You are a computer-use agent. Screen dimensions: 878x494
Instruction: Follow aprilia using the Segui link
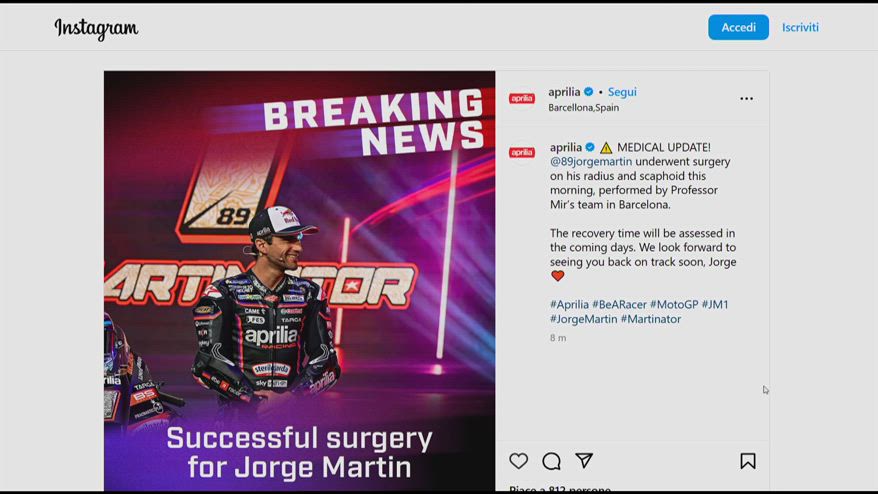click(622, 92)
